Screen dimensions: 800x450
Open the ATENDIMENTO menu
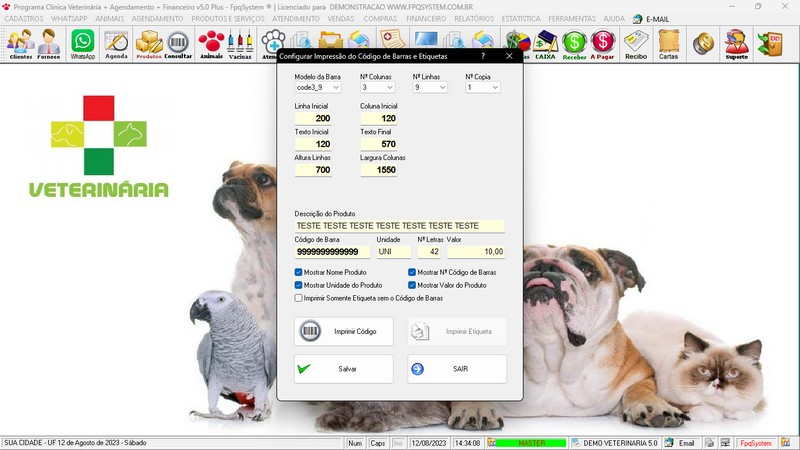tap(296, 19)
